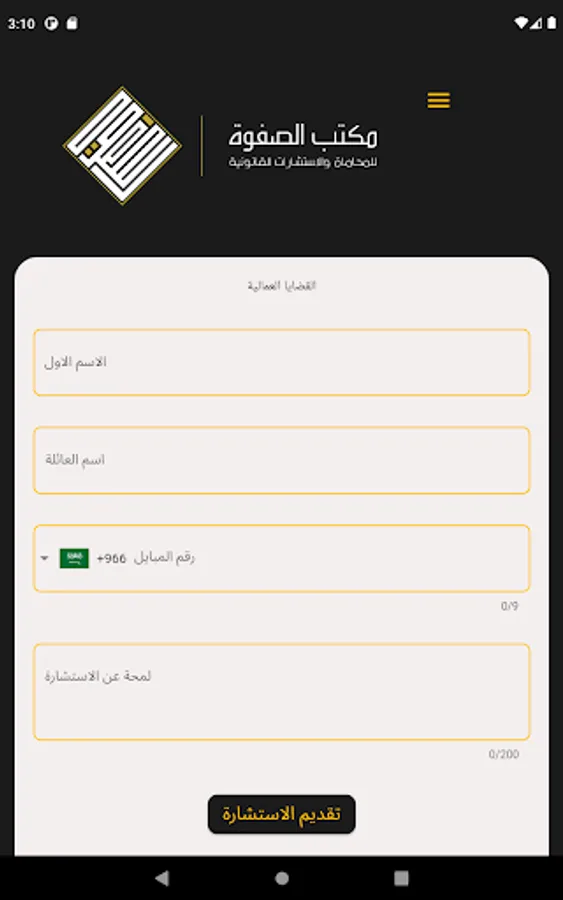The image size is (563, 900).
Task: Focus the consultation summary text area
Action: [281, 692]
